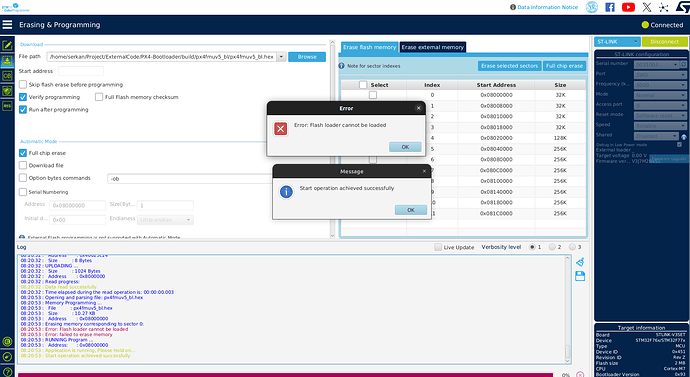
Task: Open the Facebook icon in top bar
Action: coord(610,7)
